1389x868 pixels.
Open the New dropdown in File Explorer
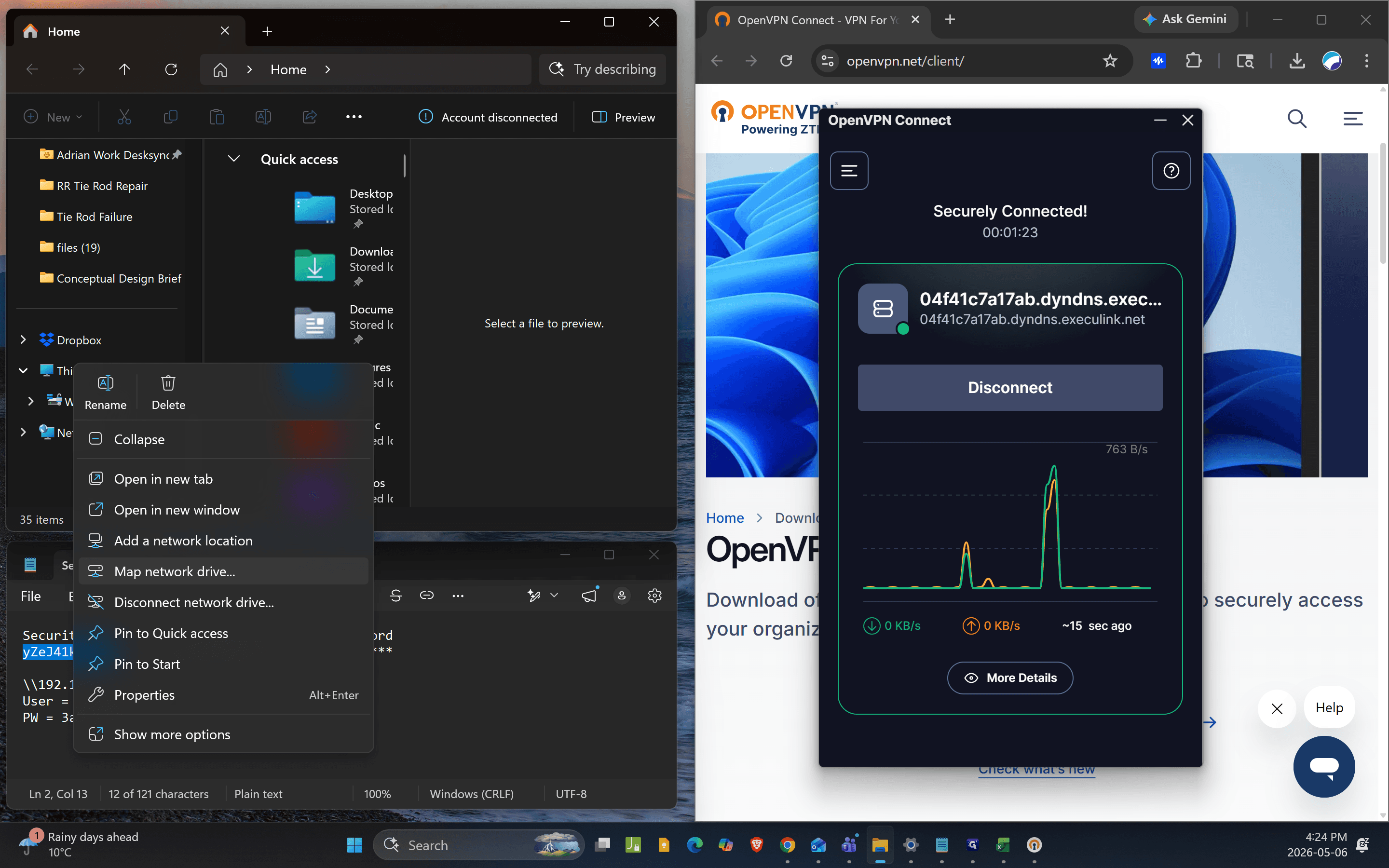[53, 117]
